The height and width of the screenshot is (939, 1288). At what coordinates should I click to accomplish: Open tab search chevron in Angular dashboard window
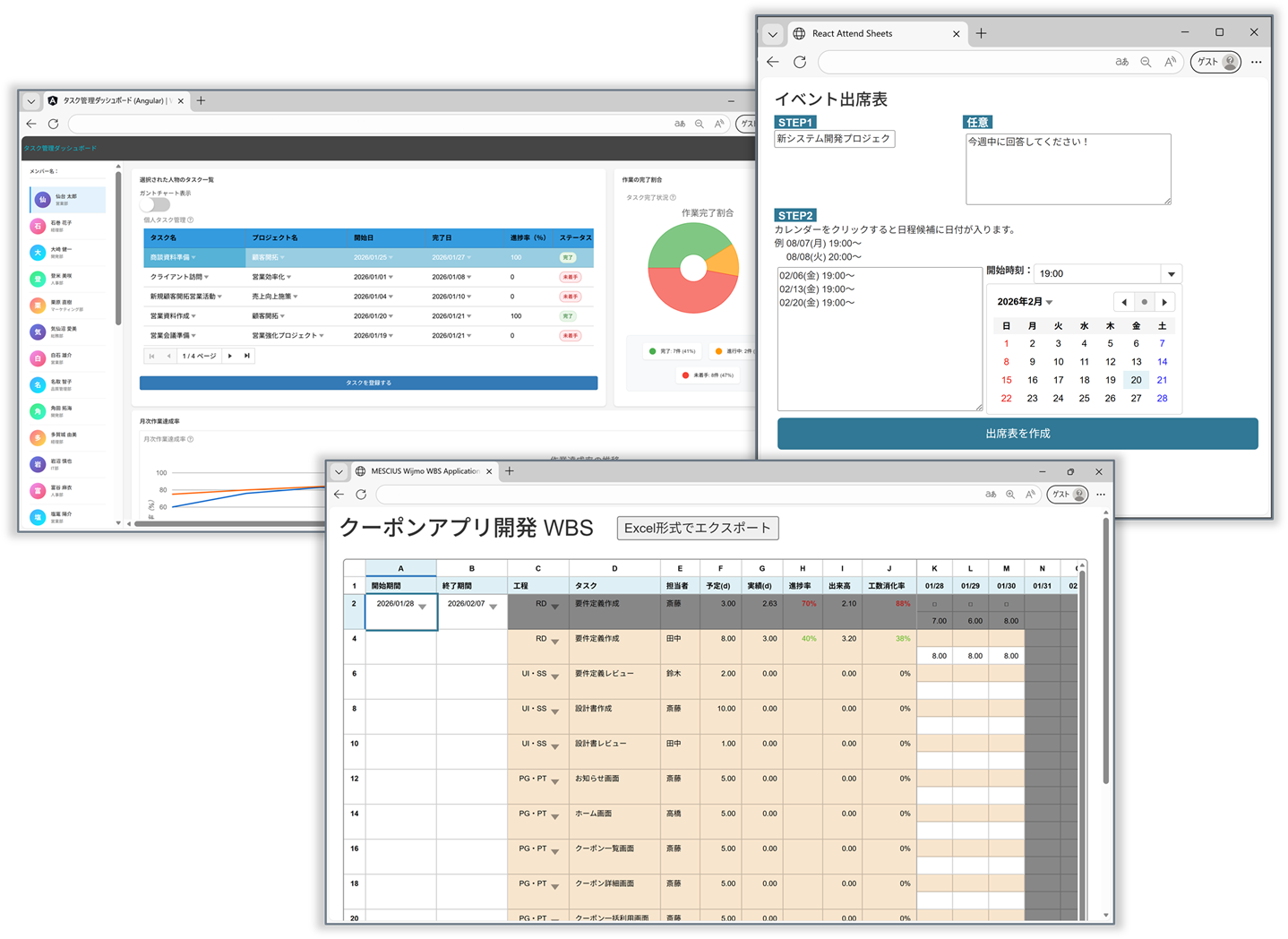31,101
